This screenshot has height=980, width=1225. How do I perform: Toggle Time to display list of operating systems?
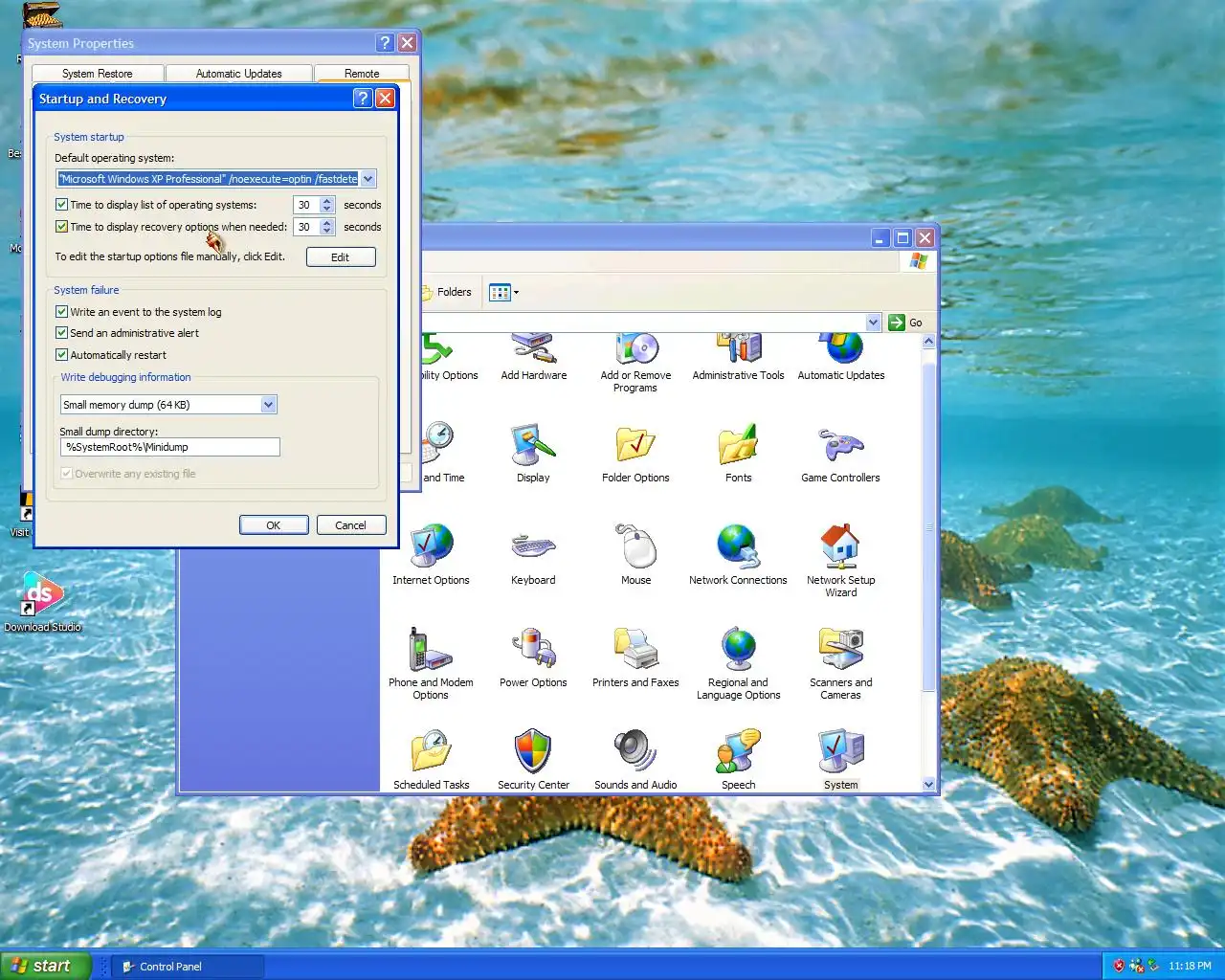[x=61, y=205]
